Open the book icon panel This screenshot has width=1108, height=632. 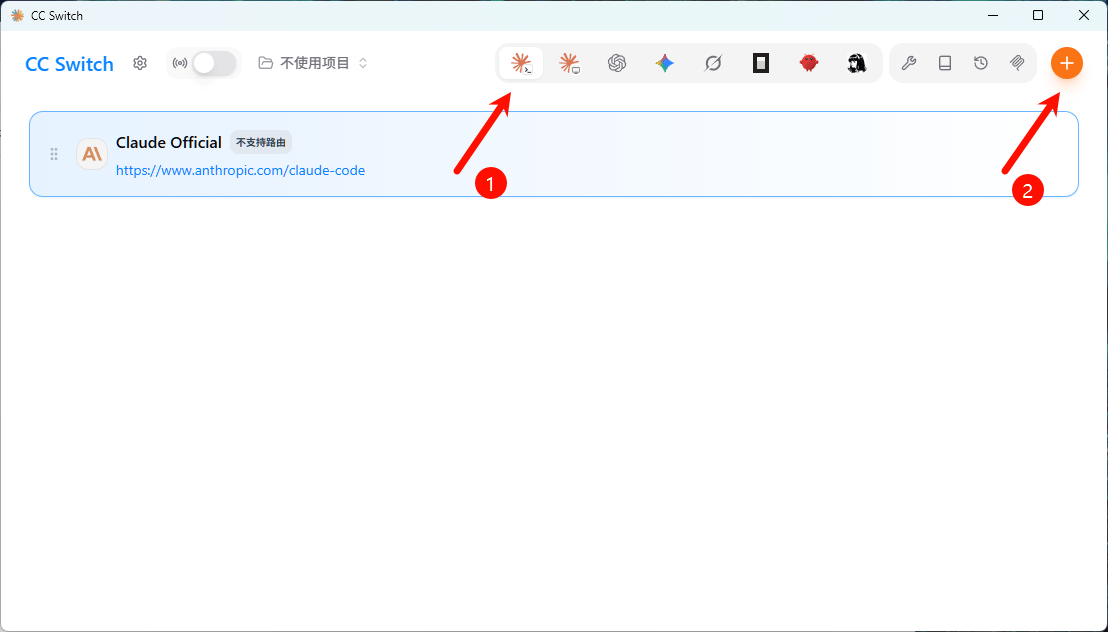945,64
